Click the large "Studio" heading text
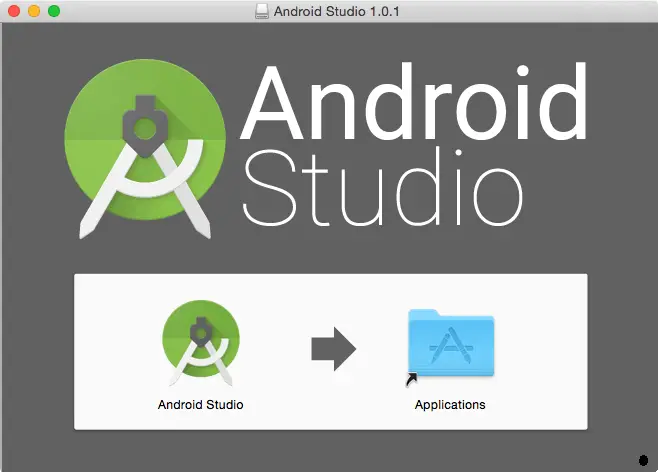 382,189
